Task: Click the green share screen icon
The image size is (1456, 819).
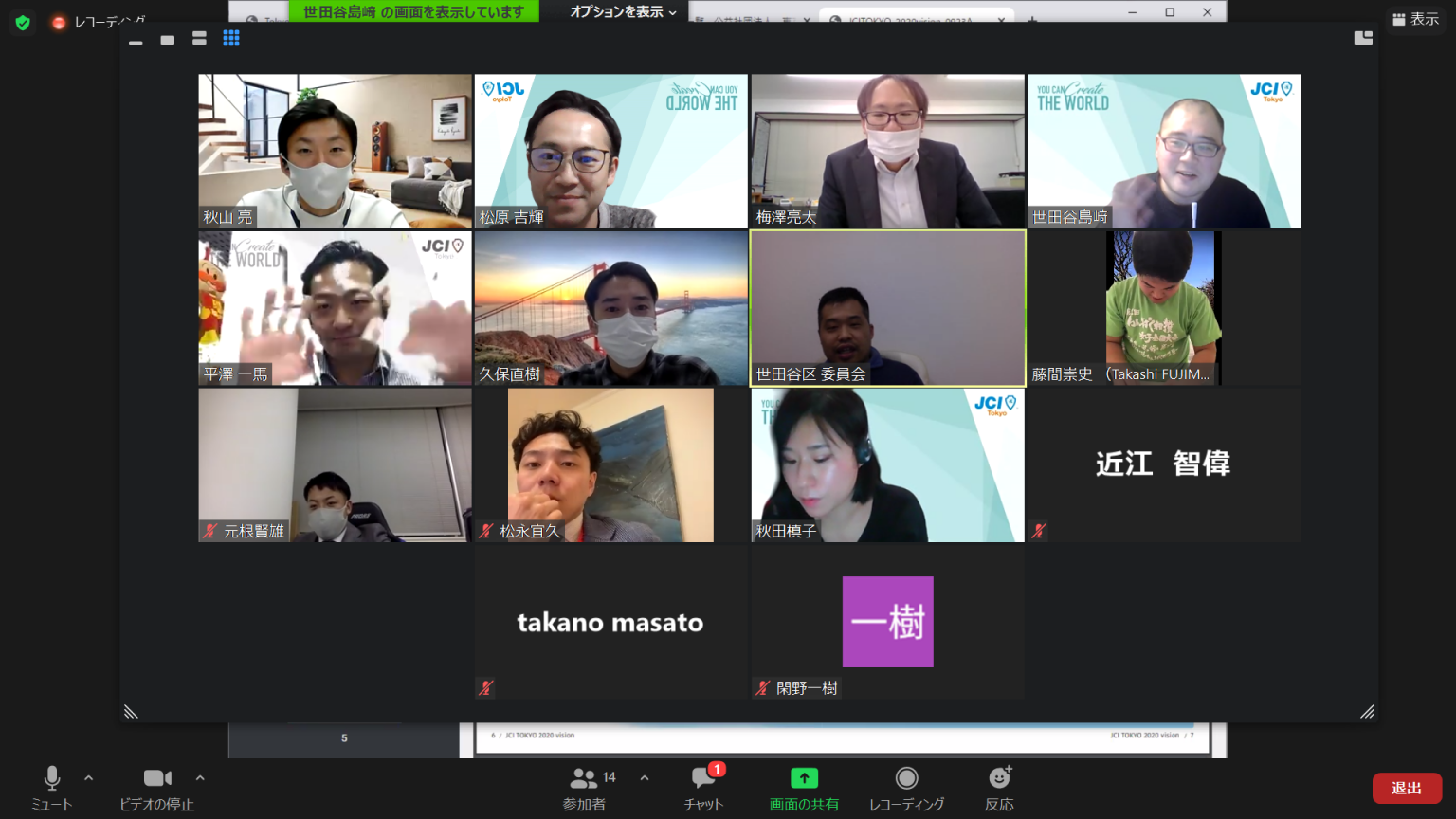Action: tap(804, 778)
